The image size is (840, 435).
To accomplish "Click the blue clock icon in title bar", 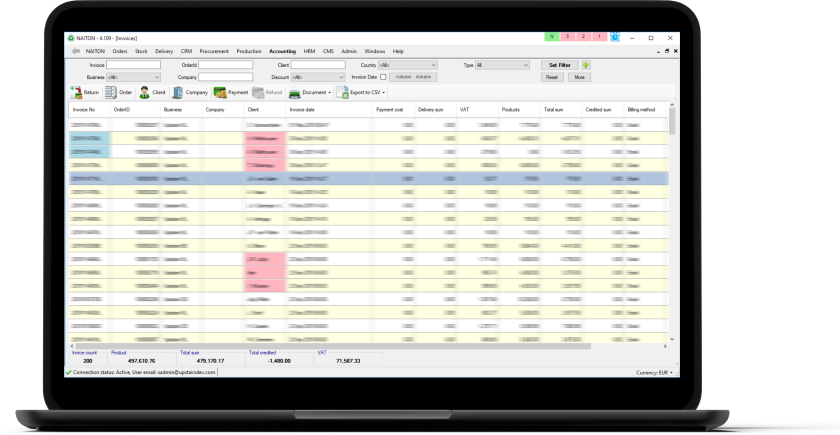I will (x=615, y=37).
